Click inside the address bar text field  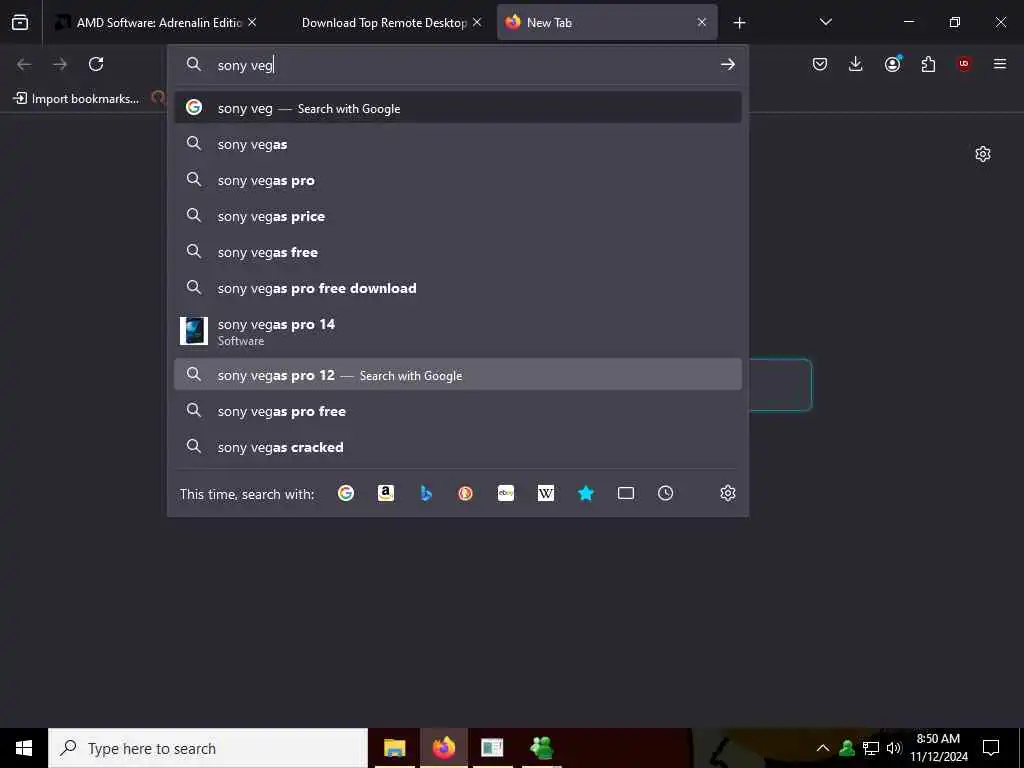coord(457,65)
